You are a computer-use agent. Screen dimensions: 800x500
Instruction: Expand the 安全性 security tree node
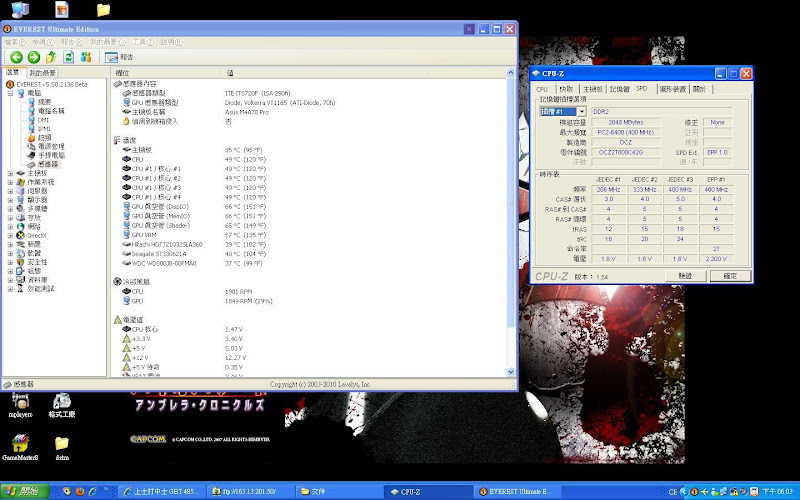10,262
